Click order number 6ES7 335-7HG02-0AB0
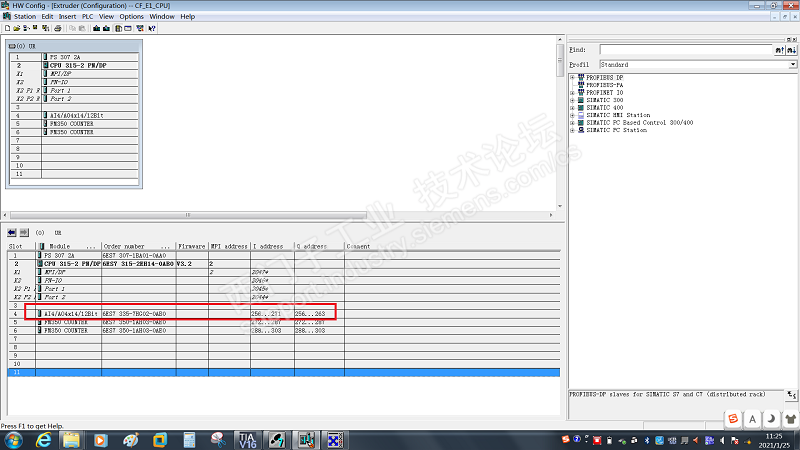This screenshot has height=450, width=800. (x=134, y=314)
